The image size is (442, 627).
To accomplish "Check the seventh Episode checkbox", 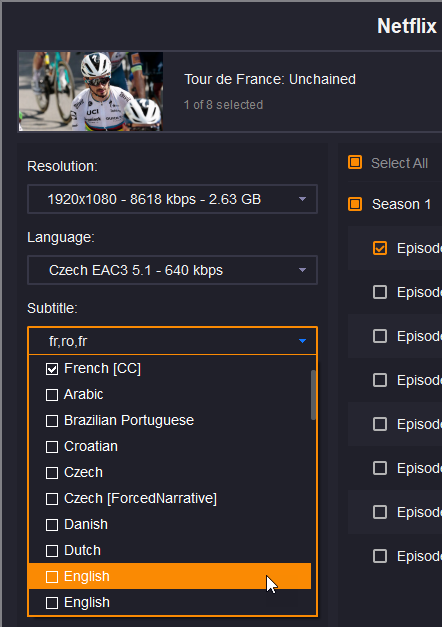I will point(380,512).
